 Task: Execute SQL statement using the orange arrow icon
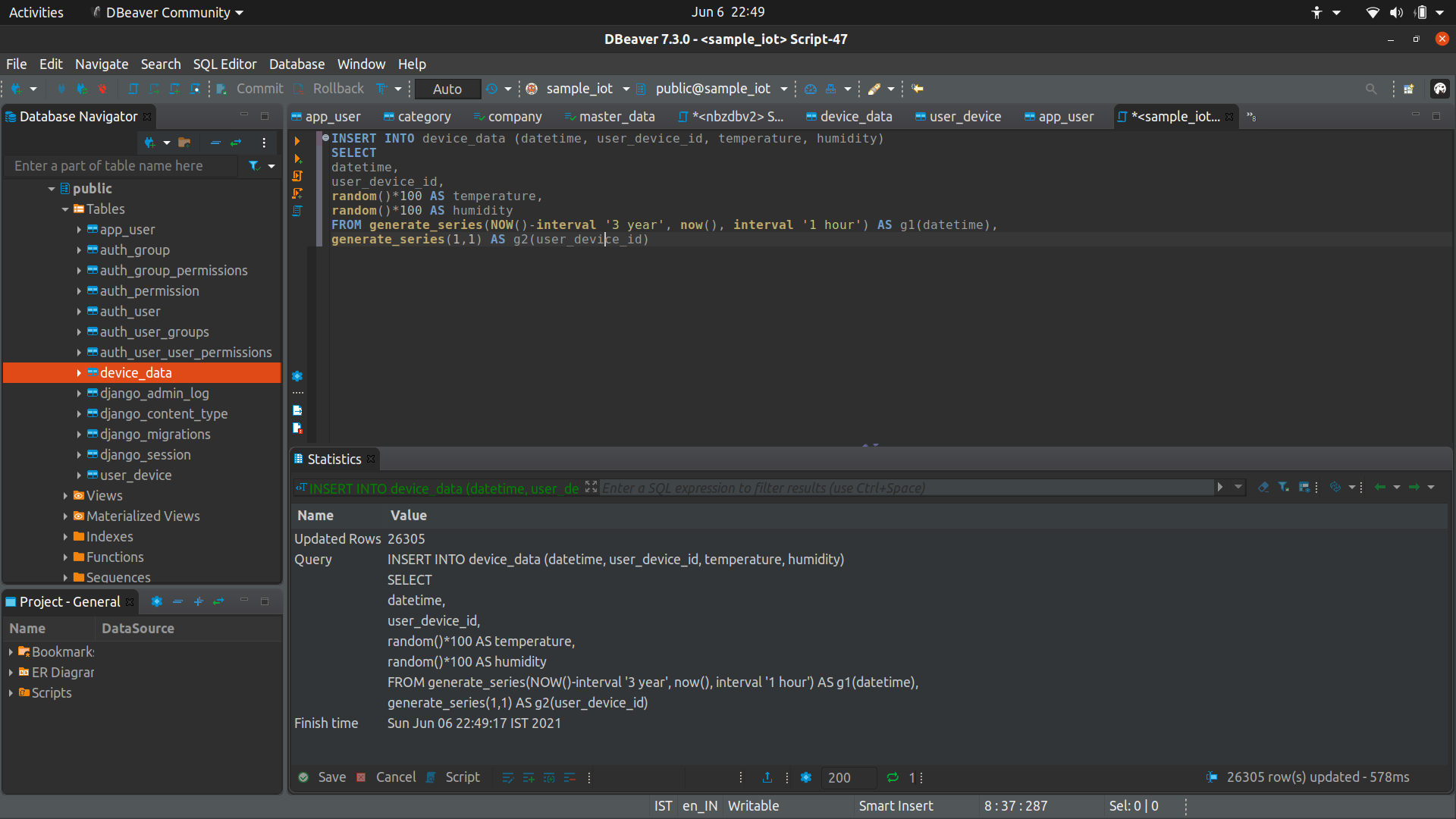coord(297,141)
